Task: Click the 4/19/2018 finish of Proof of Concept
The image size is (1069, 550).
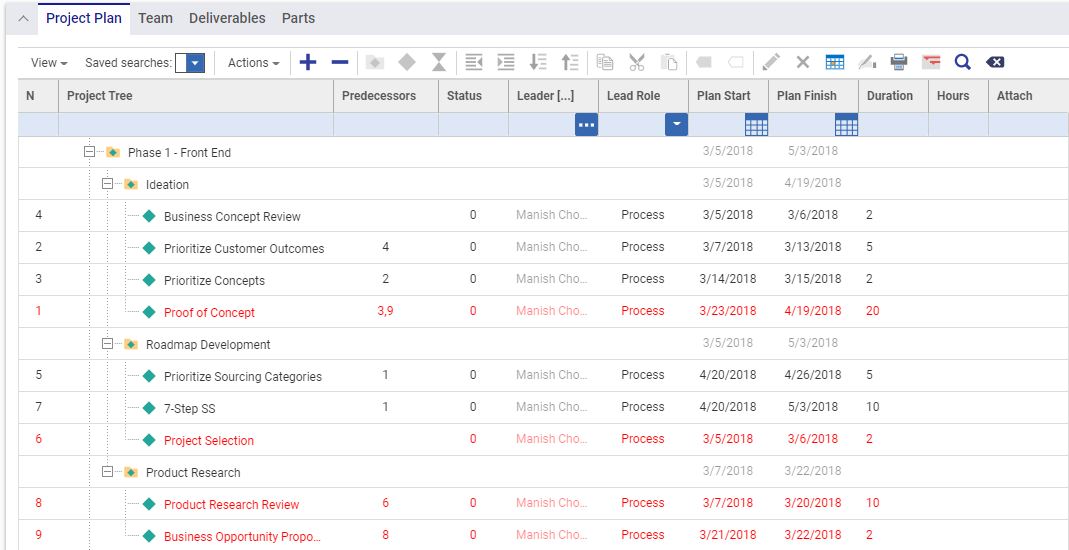Action: tap(813, 311)
